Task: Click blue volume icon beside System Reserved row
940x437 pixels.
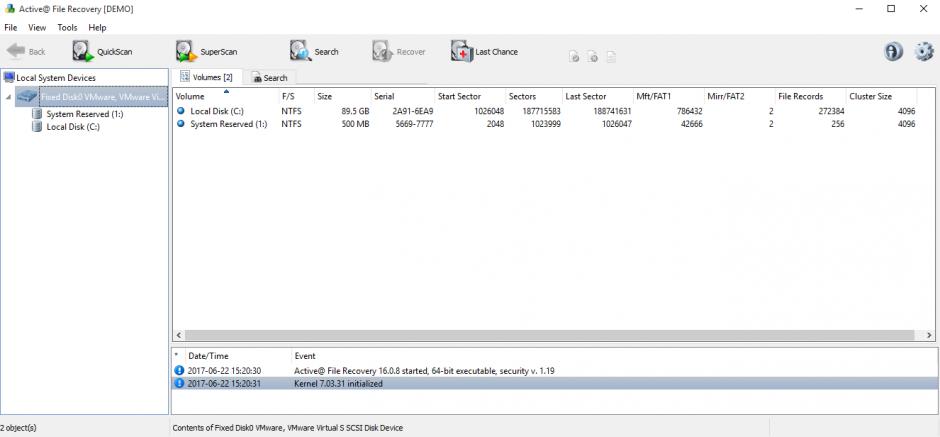Action: pyautogui.click(x=180, y=124)
